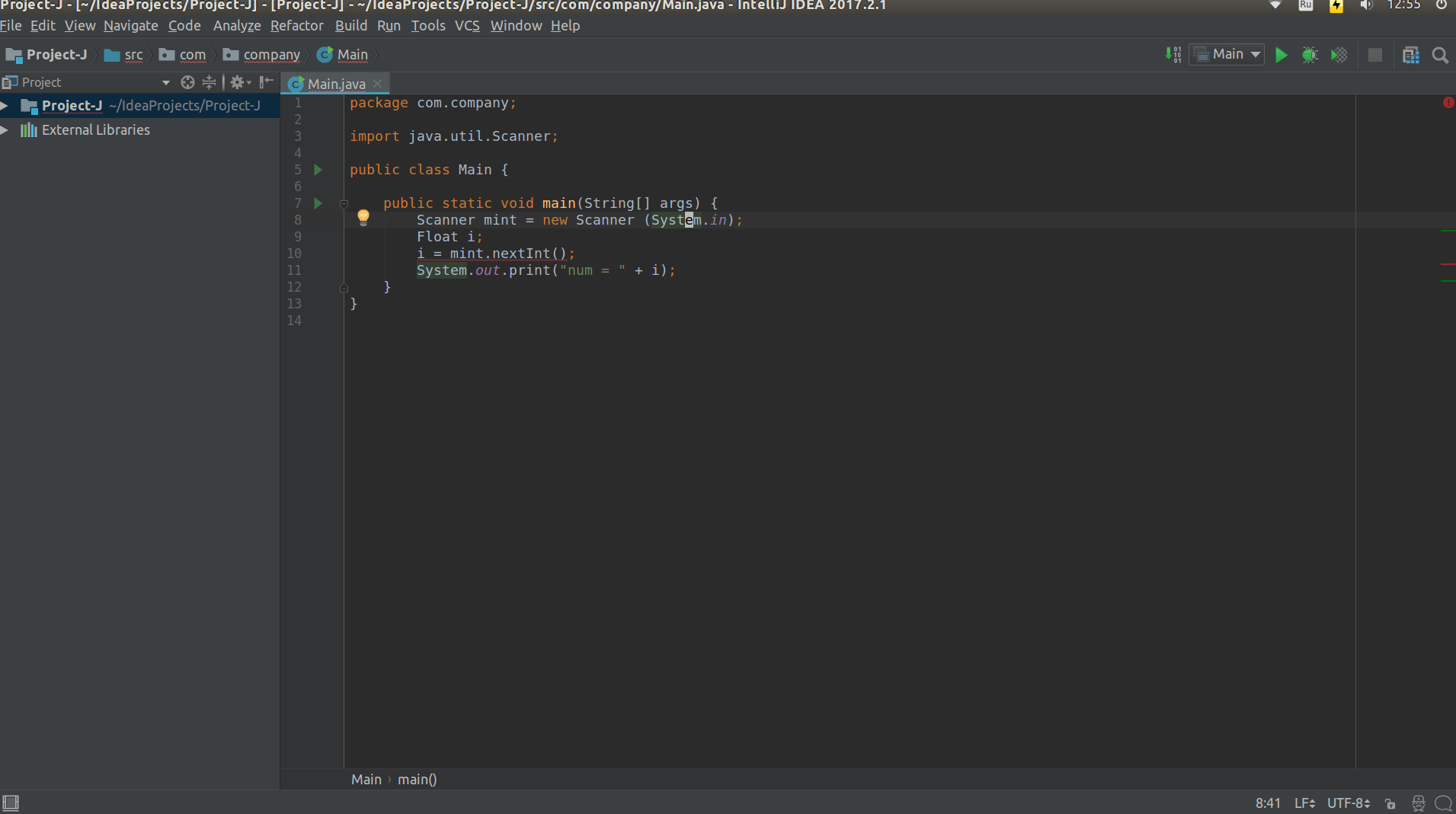Open the VCS menu
This screenshot has width=1456, height=814.
(467, 26)
